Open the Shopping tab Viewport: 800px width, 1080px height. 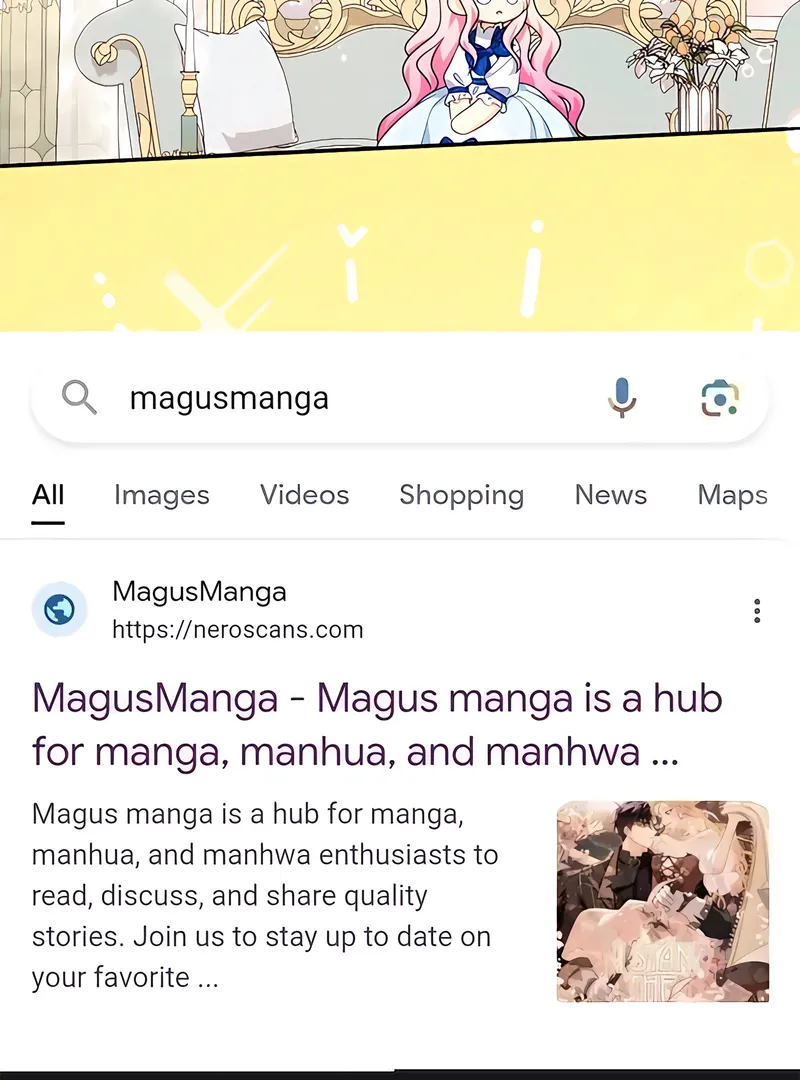pyautogui.click(x=462, y=495)
